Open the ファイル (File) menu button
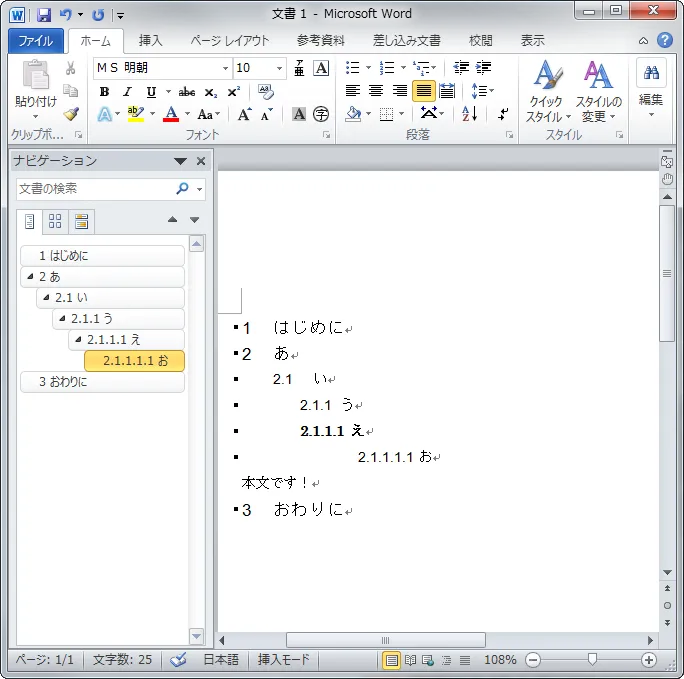 pyautogui.click(x=36, y=41)
